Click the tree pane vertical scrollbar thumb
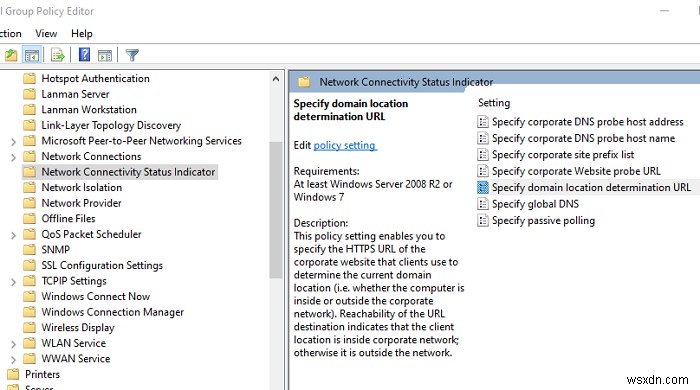 (276, 210)
